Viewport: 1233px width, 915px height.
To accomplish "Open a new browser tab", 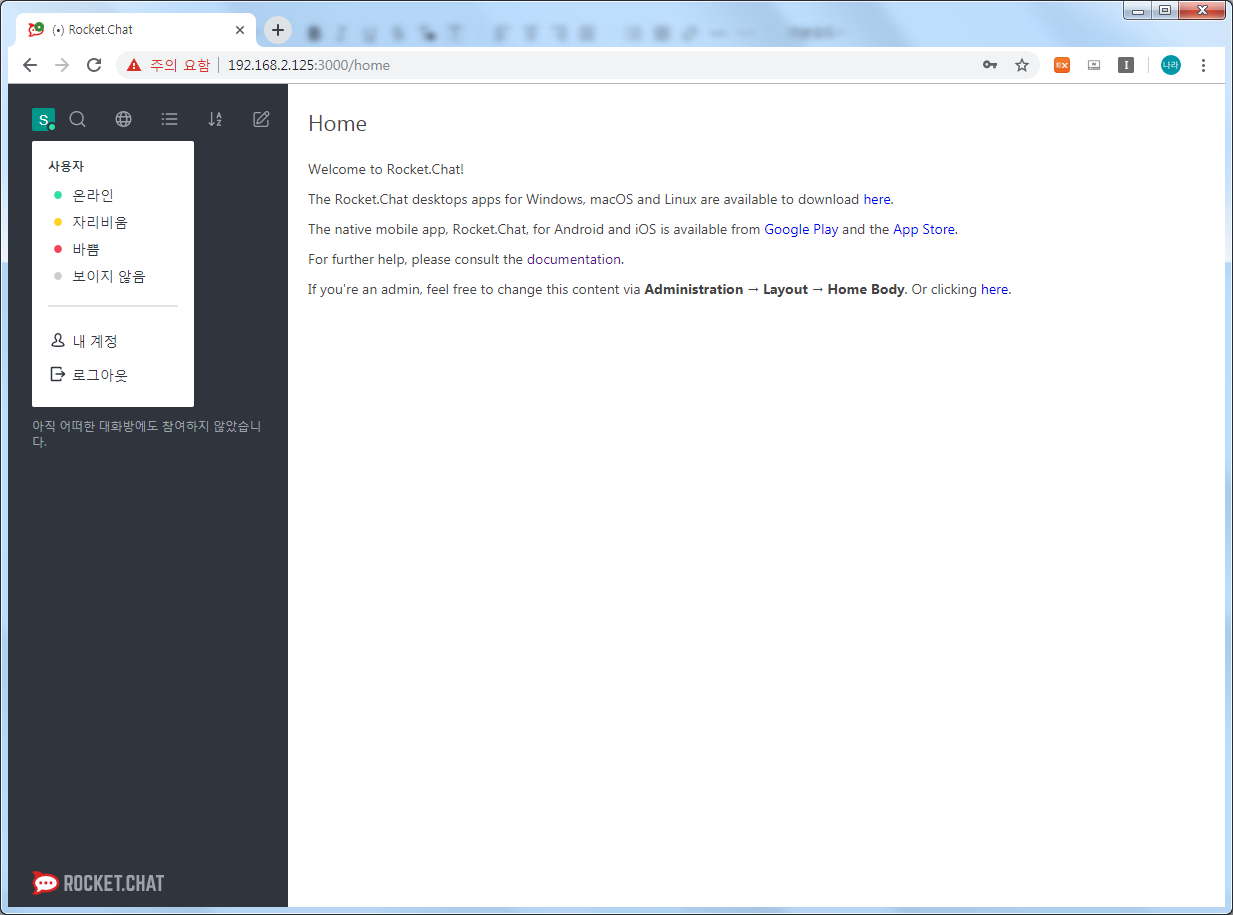I will coord(278,30).
